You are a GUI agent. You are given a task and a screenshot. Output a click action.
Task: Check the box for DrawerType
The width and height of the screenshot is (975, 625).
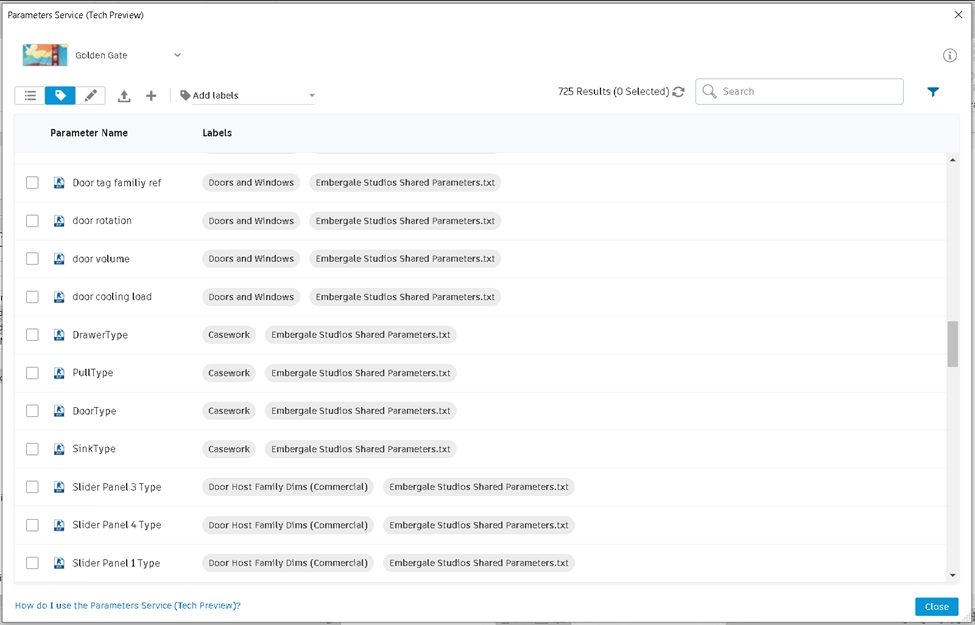tap(32, 335)
